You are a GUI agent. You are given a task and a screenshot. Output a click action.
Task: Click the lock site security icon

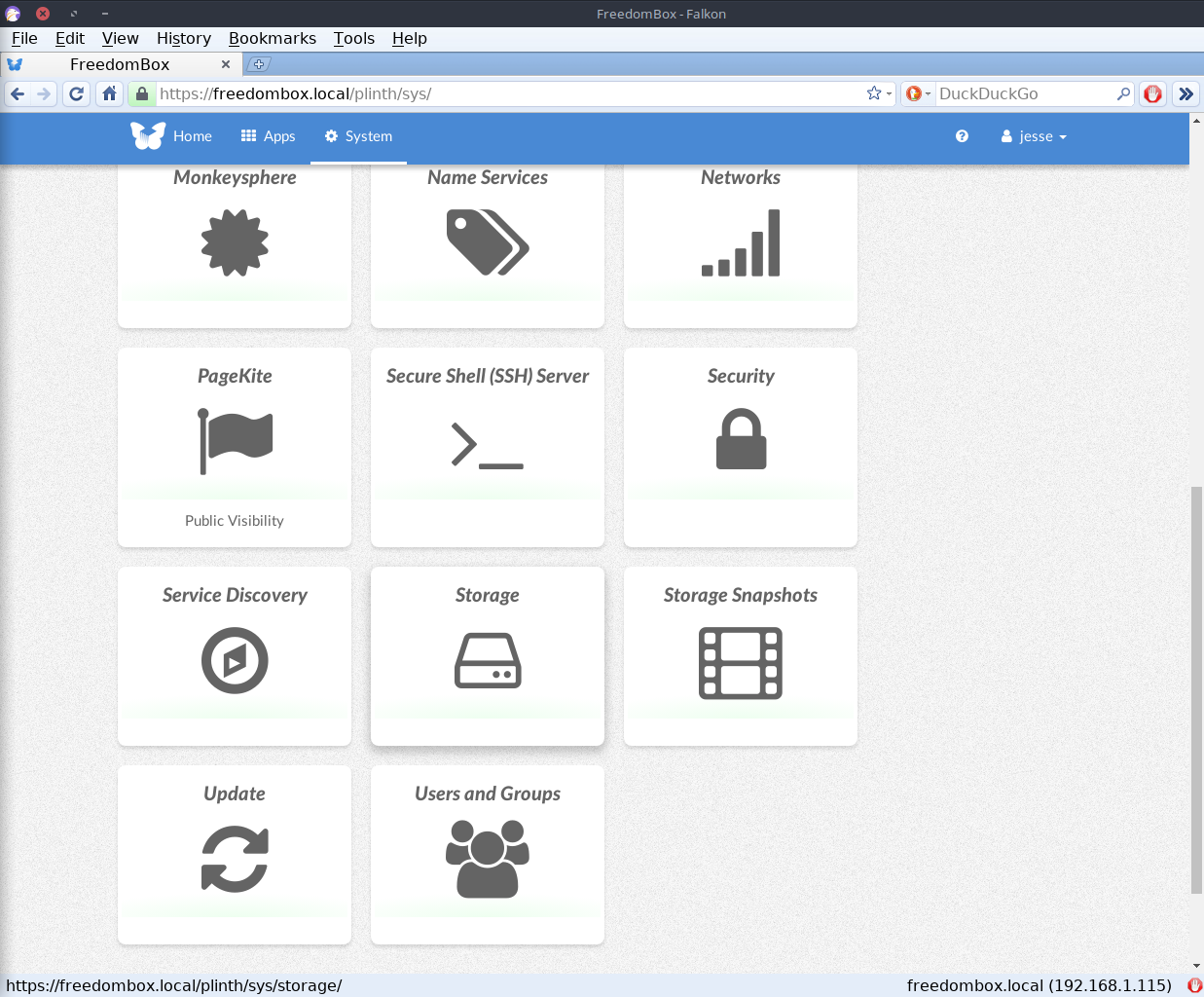pyautogui.click(x=142, y=93)
